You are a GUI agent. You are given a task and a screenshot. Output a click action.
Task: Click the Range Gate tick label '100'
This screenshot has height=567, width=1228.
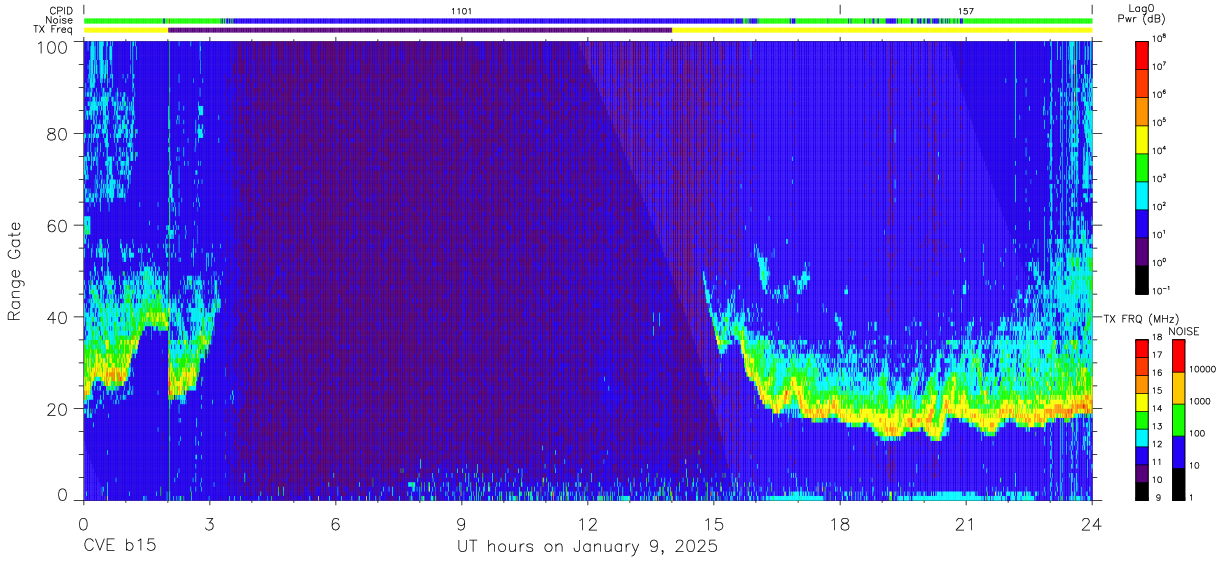tap(53, 47)
